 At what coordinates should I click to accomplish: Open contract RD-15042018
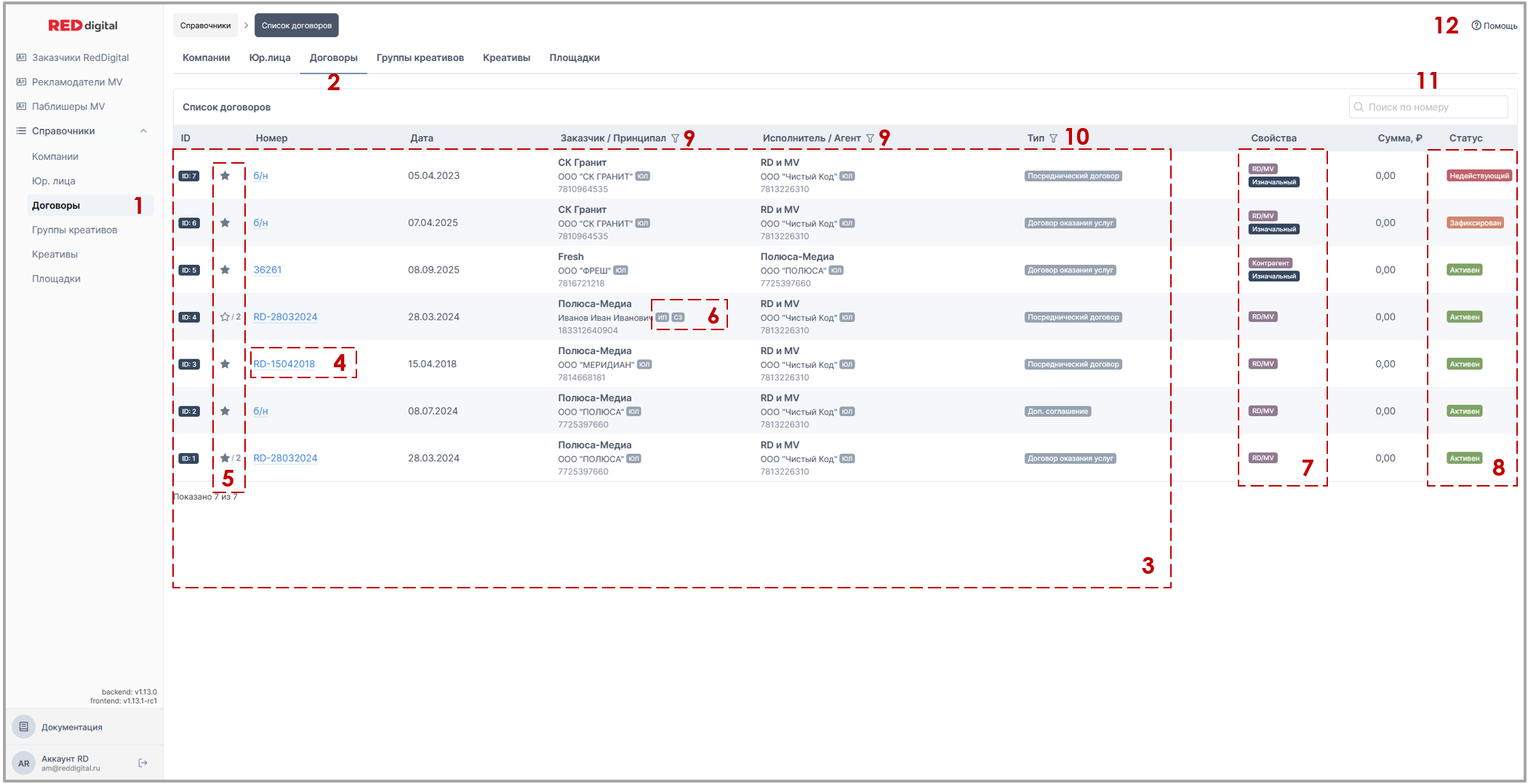coord(284,364)
